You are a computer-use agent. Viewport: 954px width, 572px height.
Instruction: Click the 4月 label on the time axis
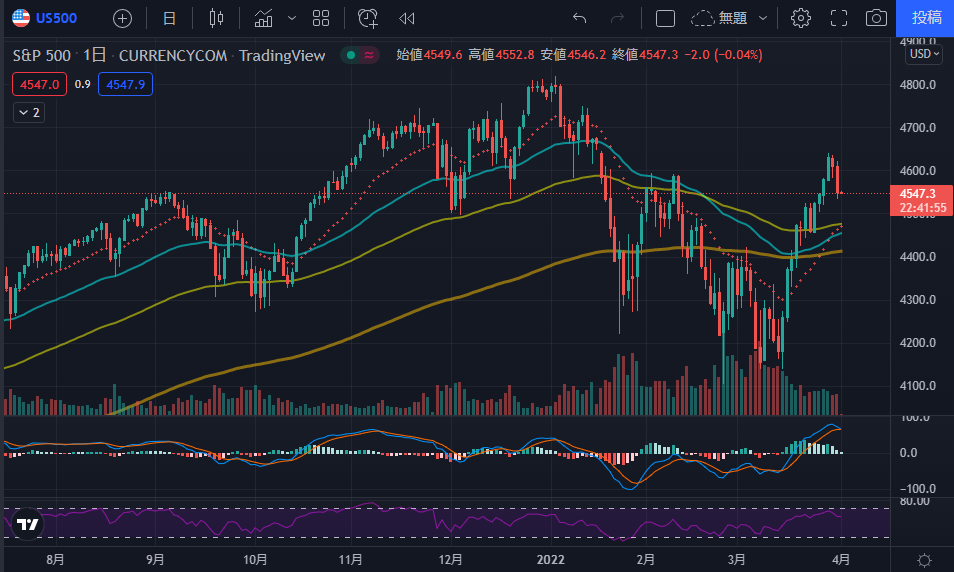(x=841, y=560)
